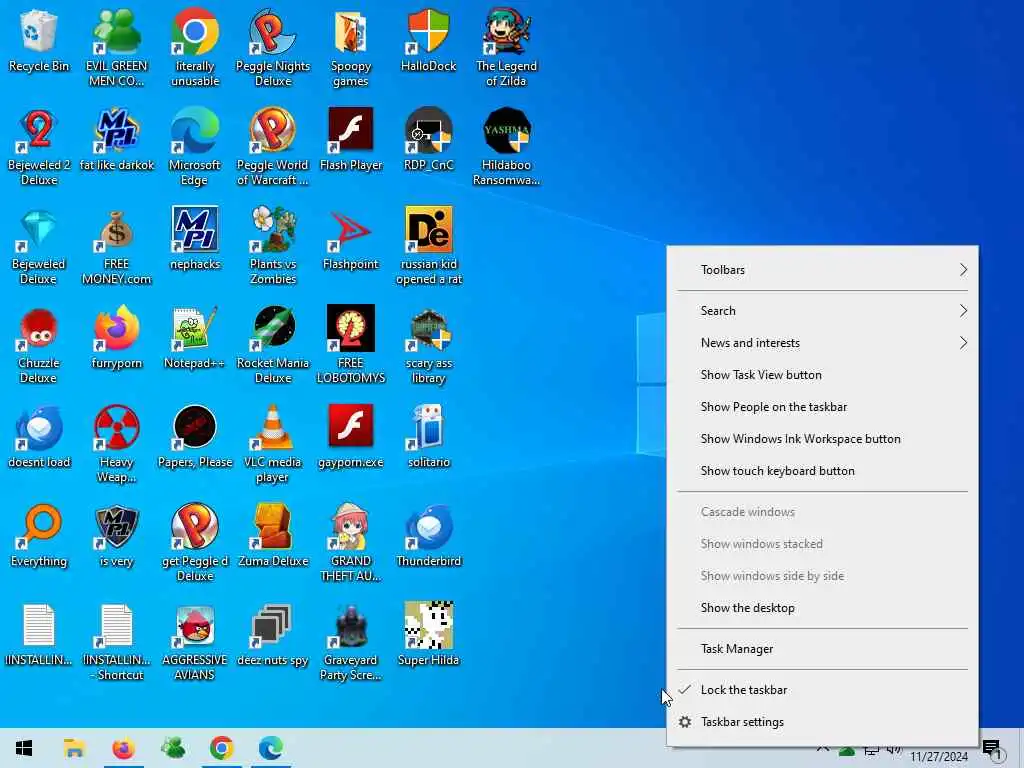Select the AGGRESSIVE AVIANS icon

pyautogui.click(x=195, y=643)
